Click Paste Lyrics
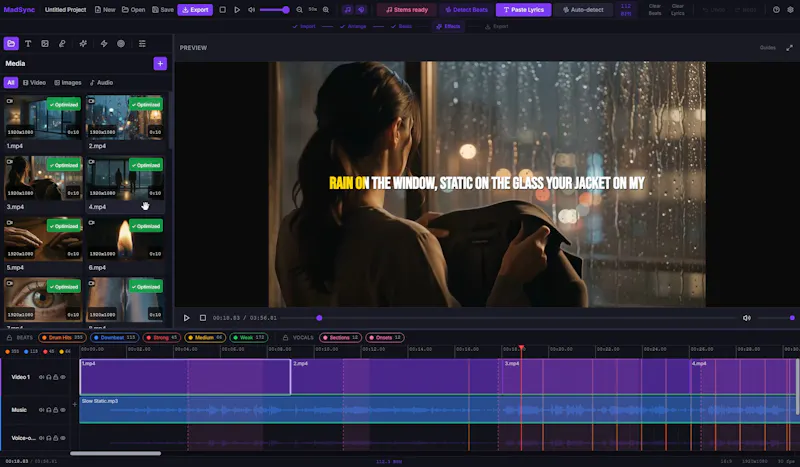The width and height of the screenshot is (800, 467). [x=523, y=10]
